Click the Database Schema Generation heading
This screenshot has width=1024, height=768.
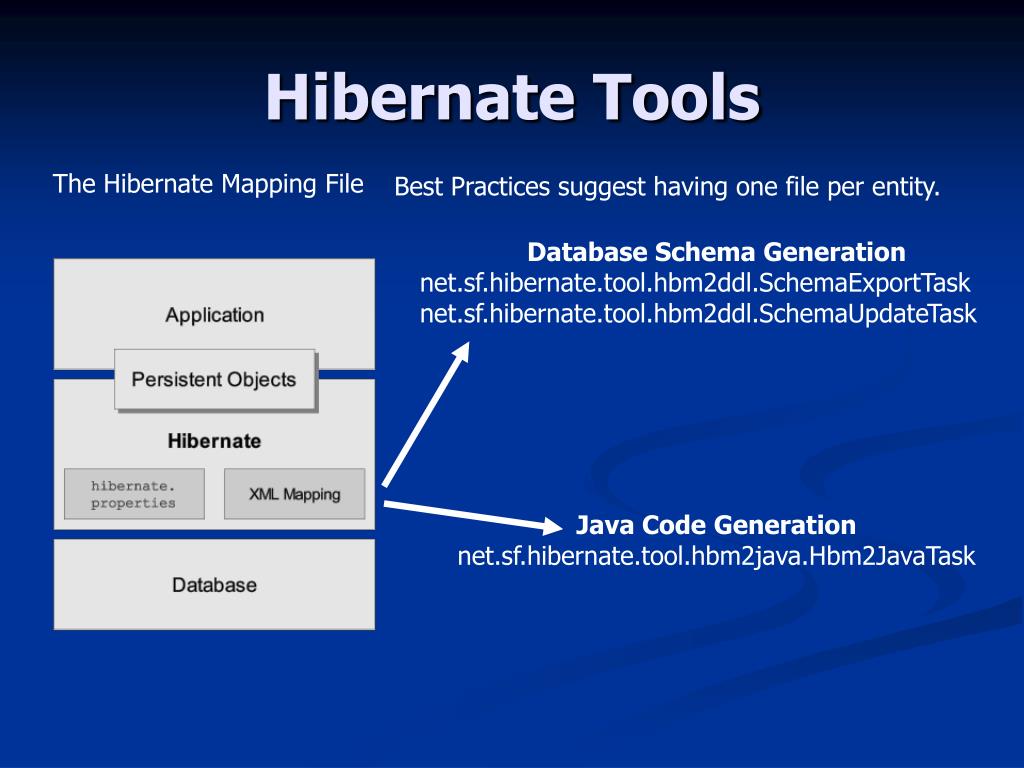click(717, 252)
